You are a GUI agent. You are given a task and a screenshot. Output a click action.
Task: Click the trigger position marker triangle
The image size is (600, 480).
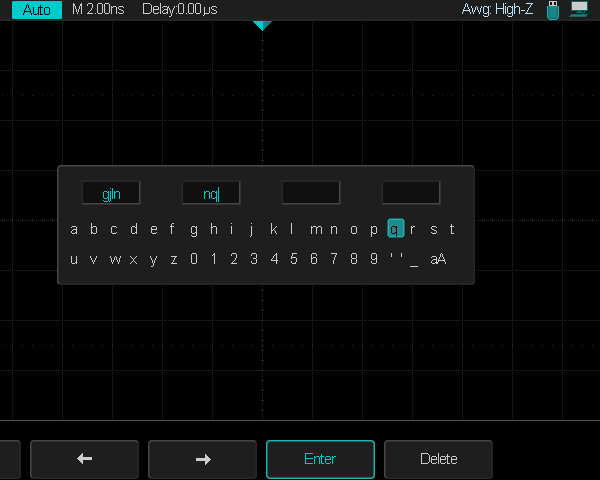pyautogui.click(x=262, y=25)
